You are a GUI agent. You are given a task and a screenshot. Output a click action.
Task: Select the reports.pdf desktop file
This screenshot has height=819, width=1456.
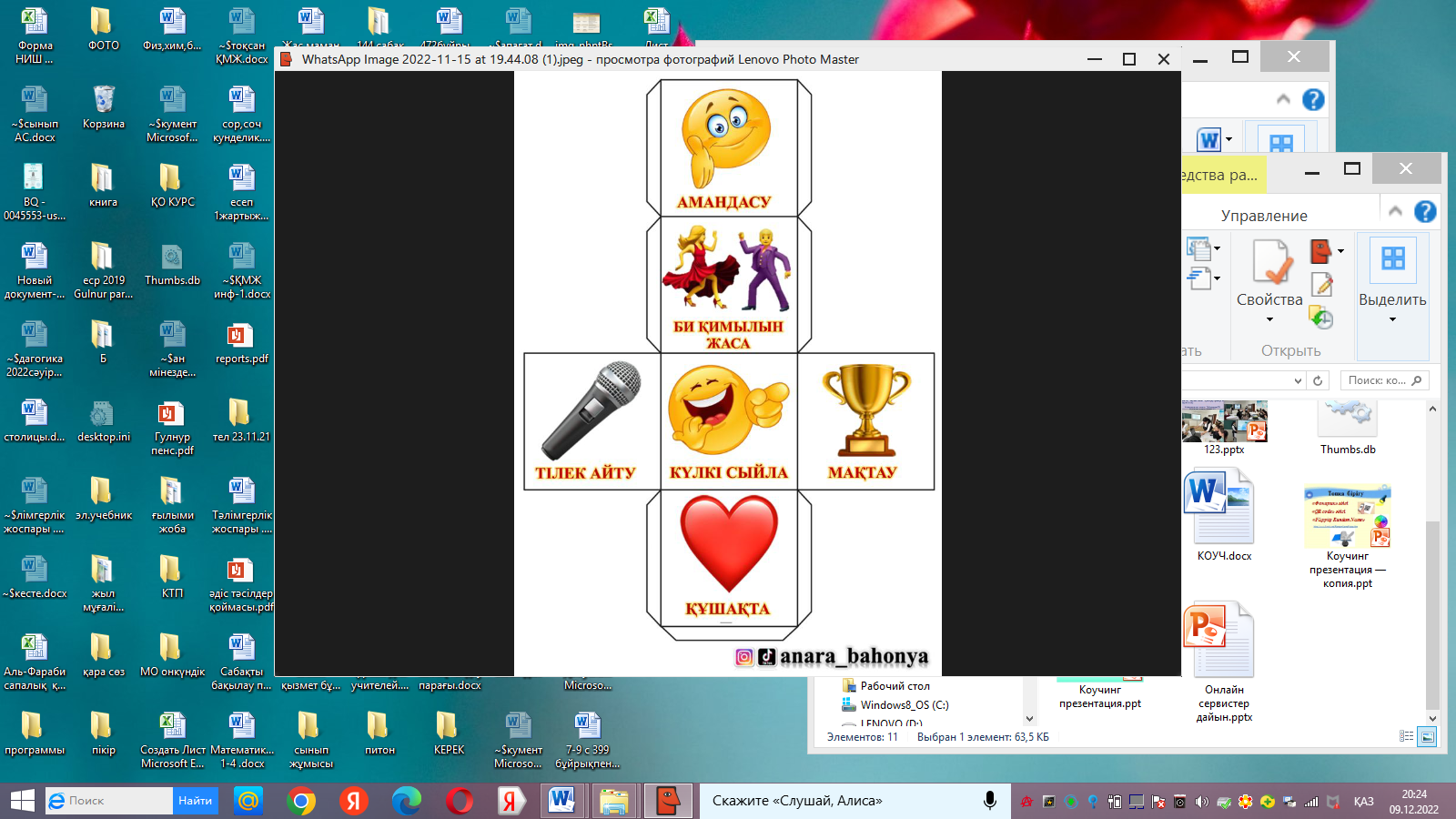tap(241, 342)
